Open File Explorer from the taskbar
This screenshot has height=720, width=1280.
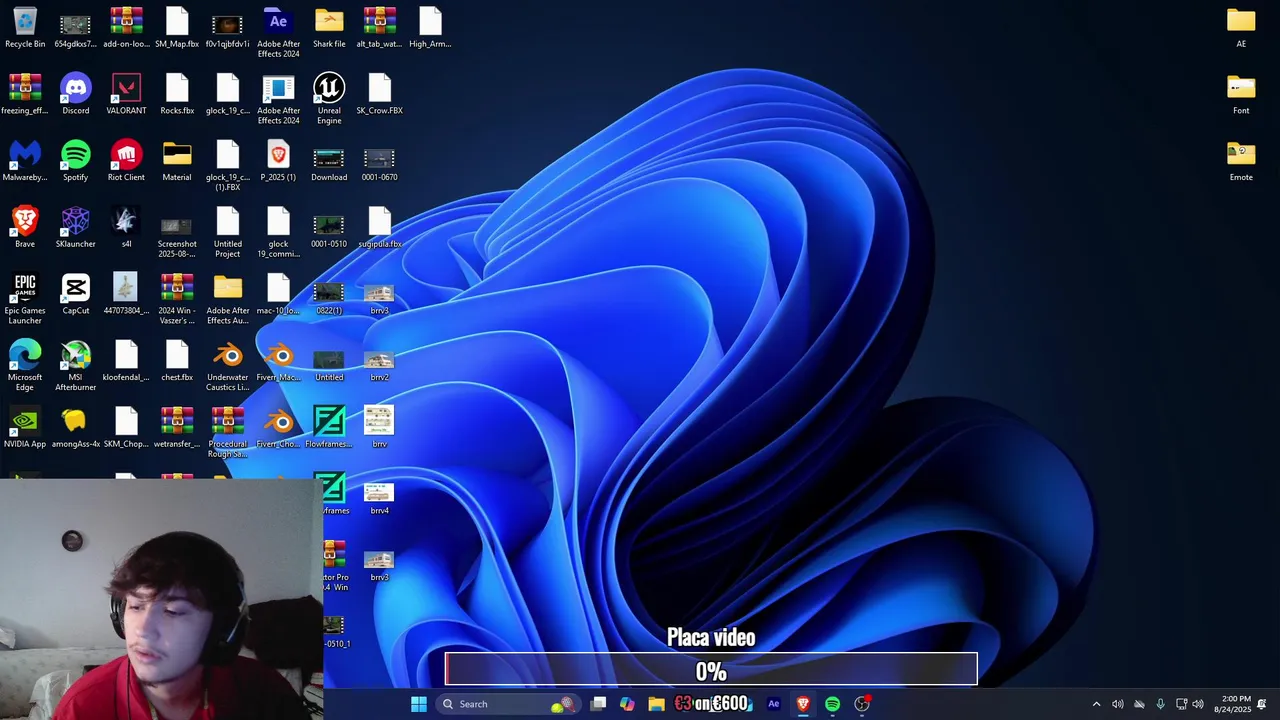(656, 704)
